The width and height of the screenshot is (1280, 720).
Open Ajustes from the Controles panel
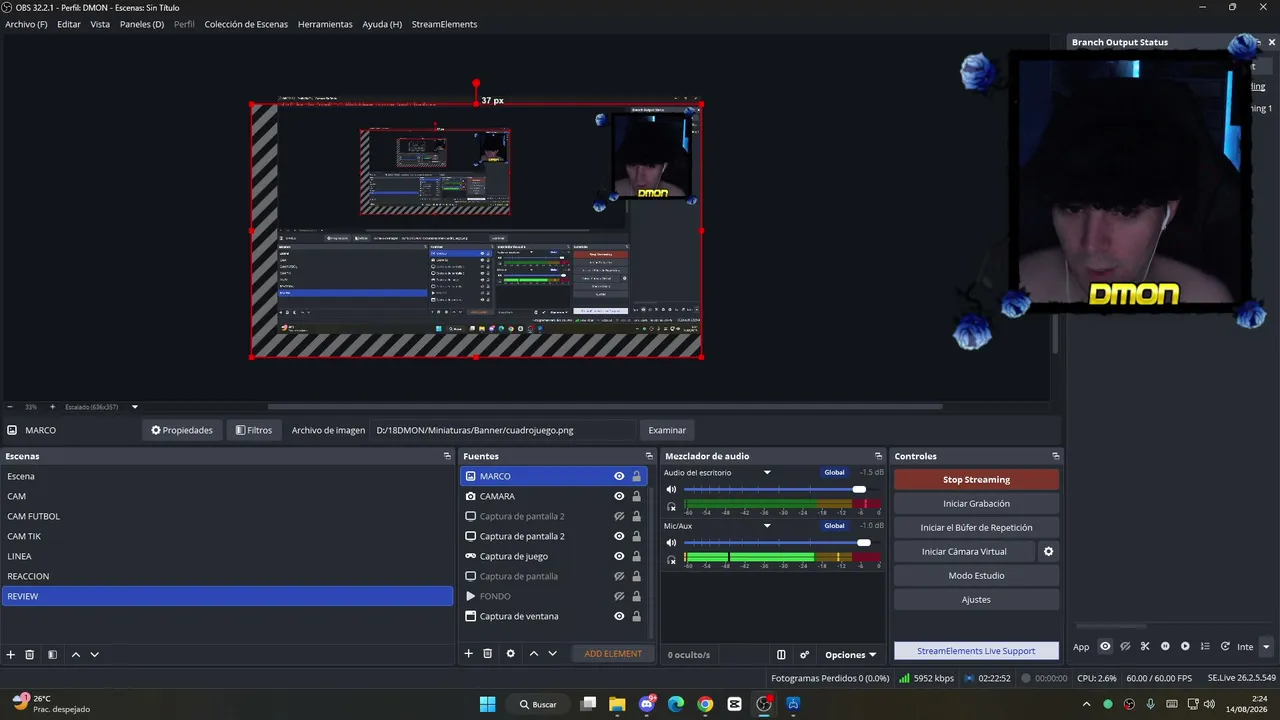[976, 600]
